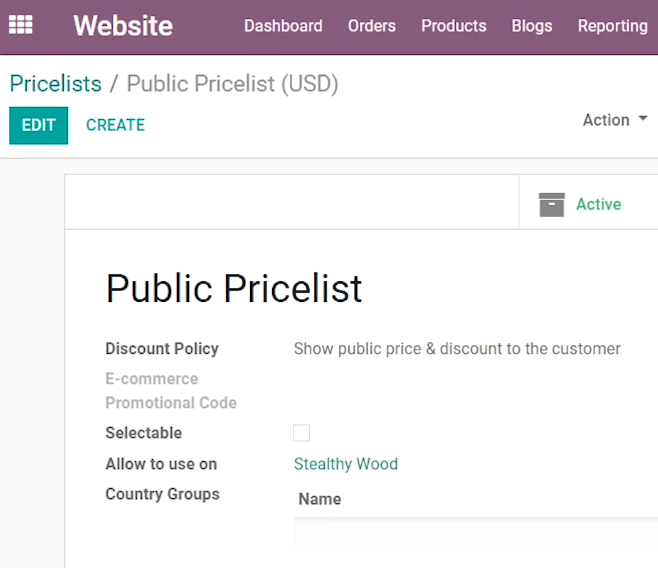Click the Public Pricelist title text
658x568 pixels.
234,288
